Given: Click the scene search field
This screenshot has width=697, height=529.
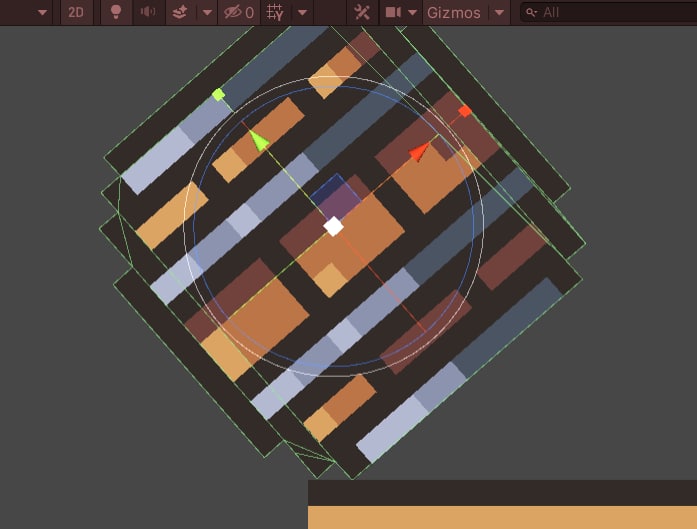Looking at the screenshot, I should pyautogui.click(x=609, y=12).
